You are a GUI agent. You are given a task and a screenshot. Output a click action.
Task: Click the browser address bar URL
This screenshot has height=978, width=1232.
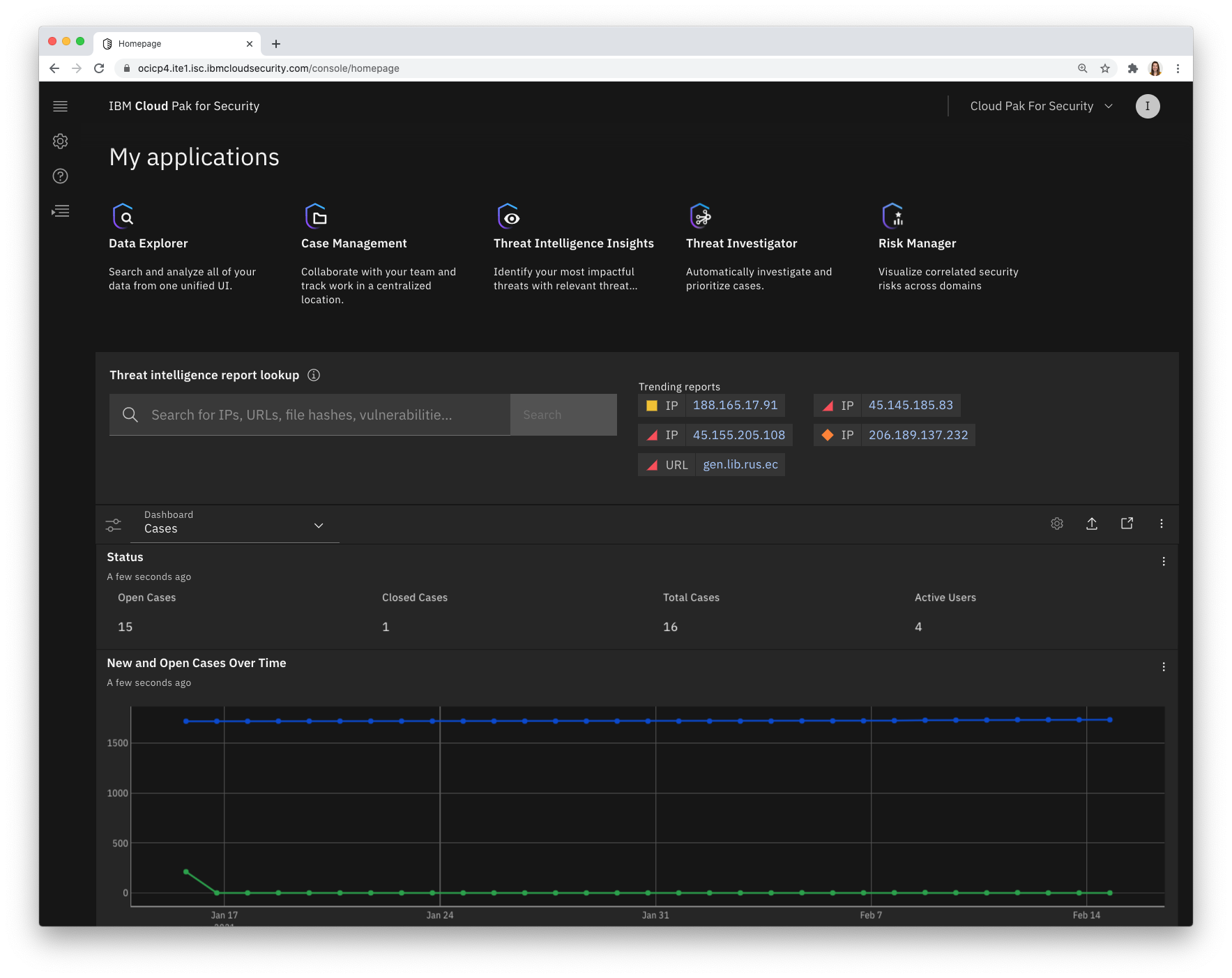point(268,68)
